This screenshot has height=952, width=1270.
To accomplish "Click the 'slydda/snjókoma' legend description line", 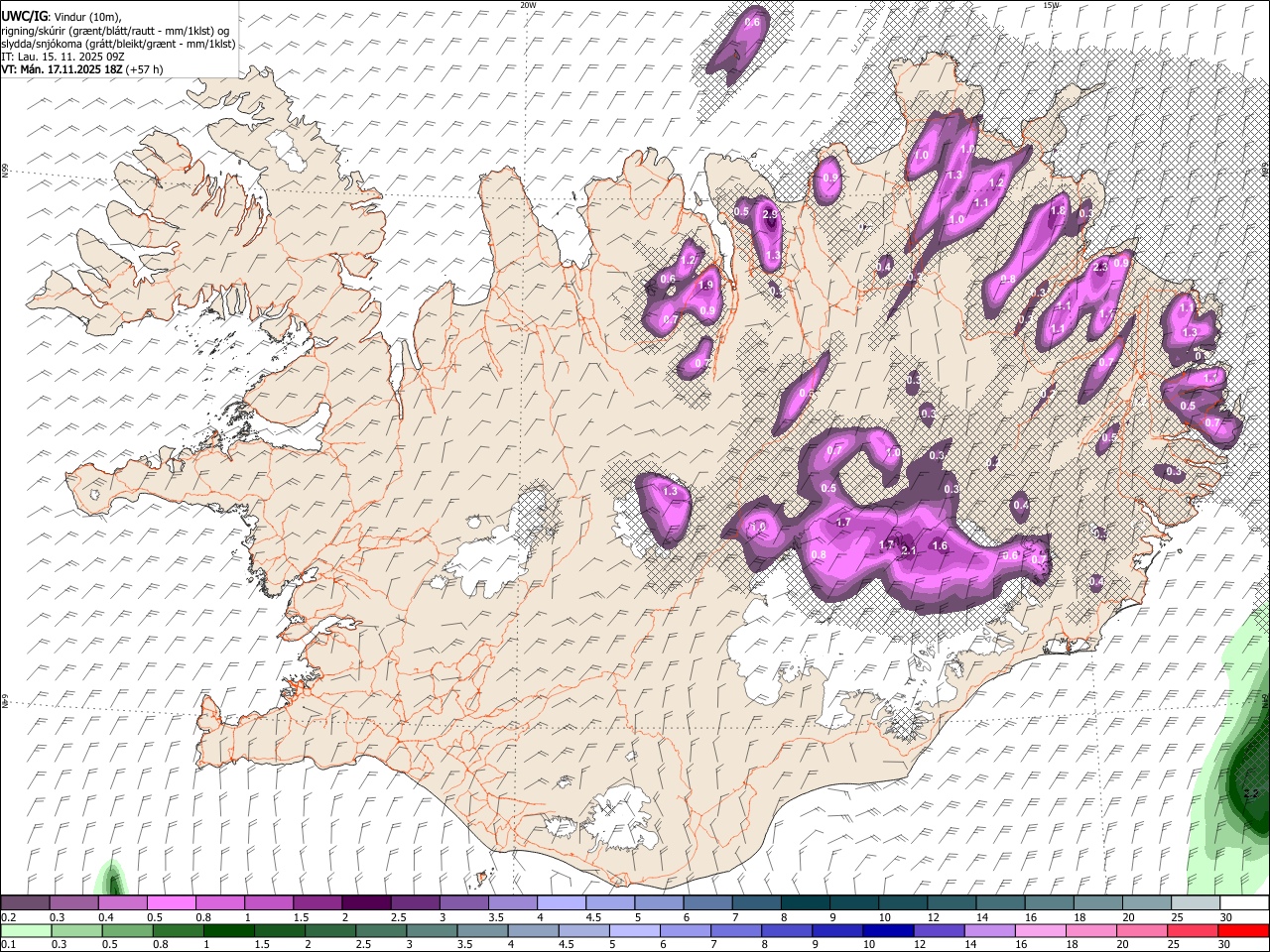I will coord(118,44).
